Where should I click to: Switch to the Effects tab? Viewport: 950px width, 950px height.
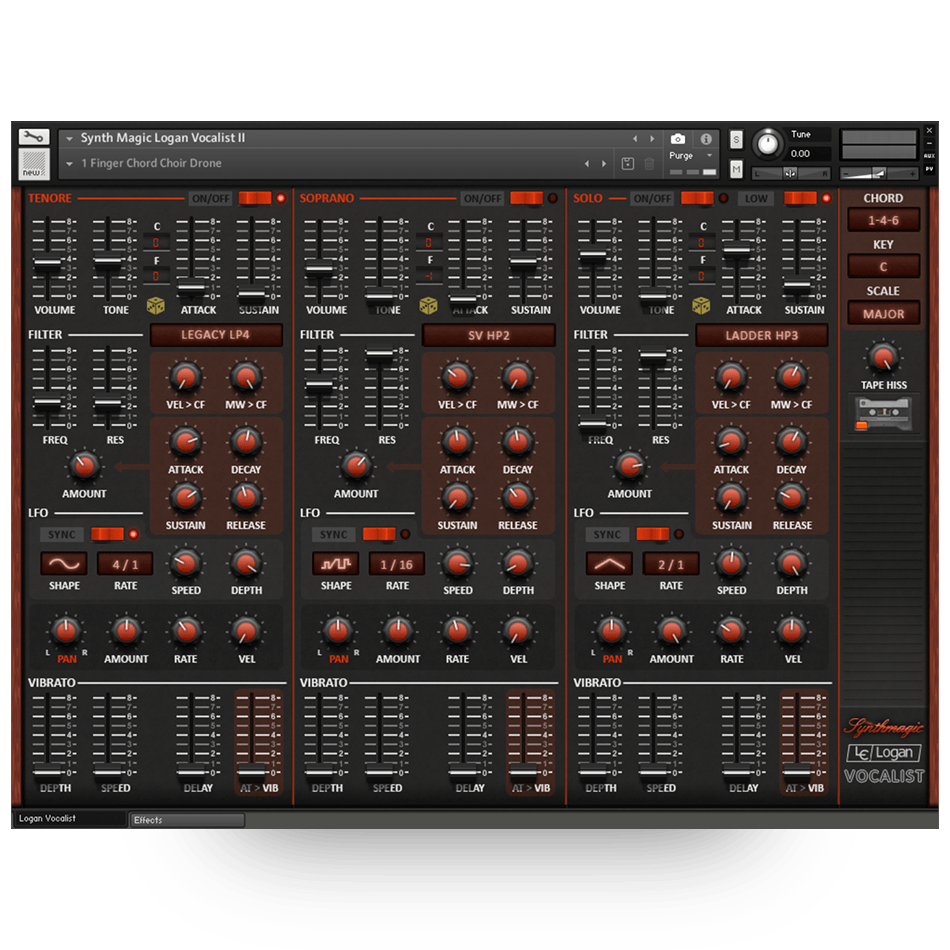pyautogui.click(x=187, y=820)
